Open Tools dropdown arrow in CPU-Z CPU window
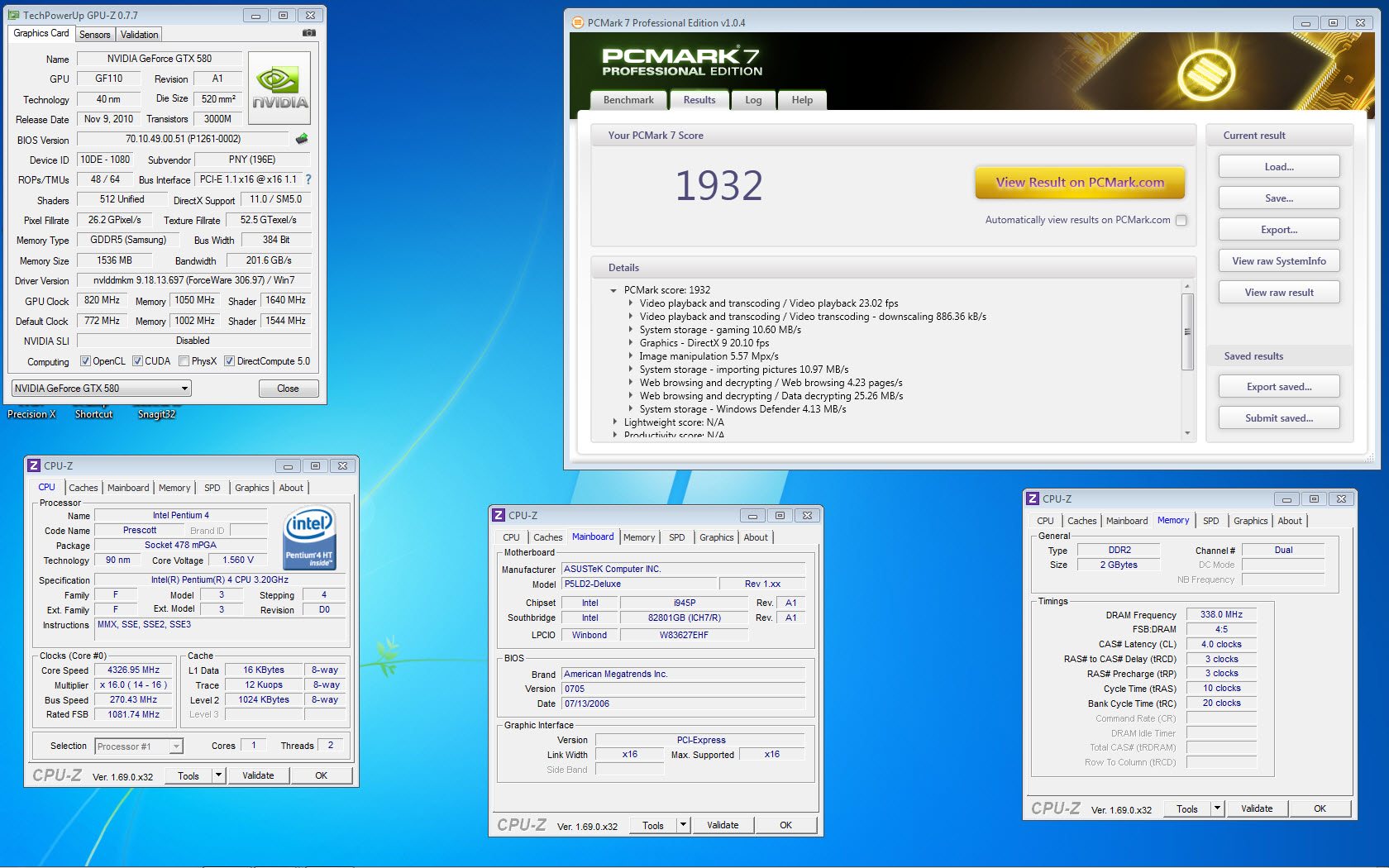 [218, 775]
